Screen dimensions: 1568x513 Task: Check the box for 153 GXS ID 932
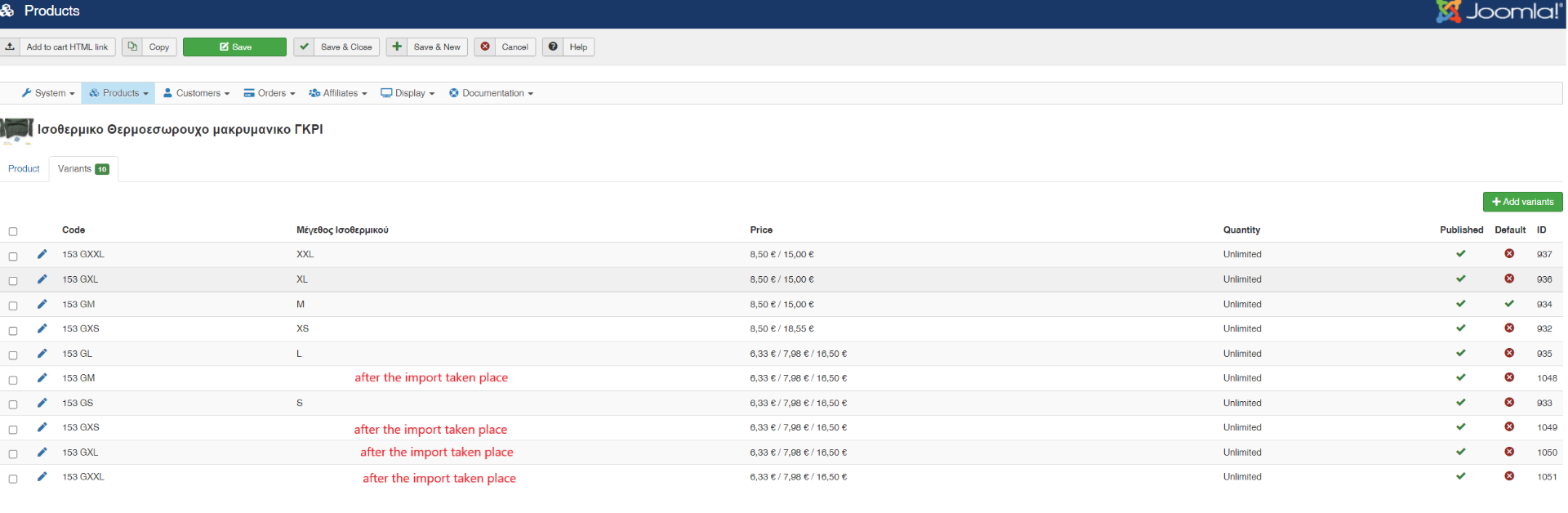coord(13,331)
